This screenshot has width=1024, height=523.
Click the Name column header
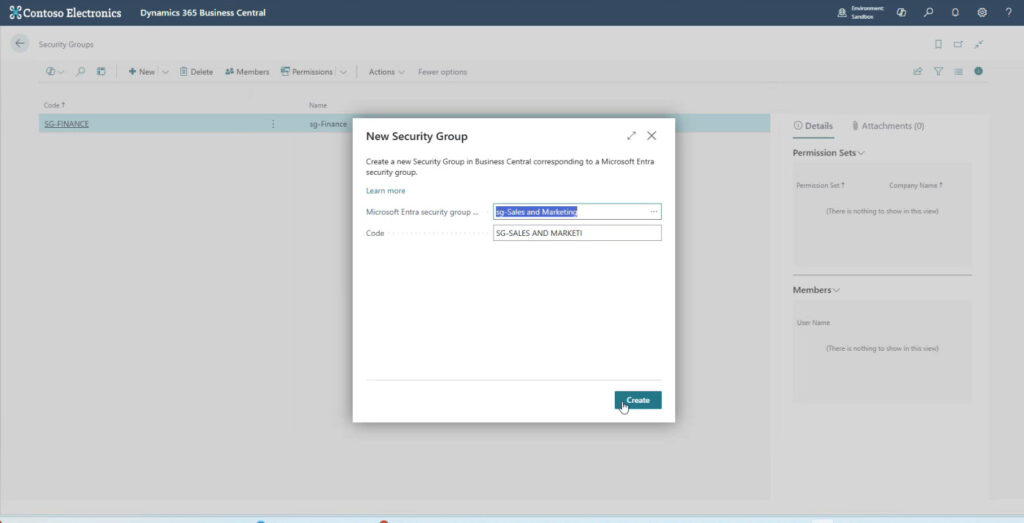click(318, 105)
